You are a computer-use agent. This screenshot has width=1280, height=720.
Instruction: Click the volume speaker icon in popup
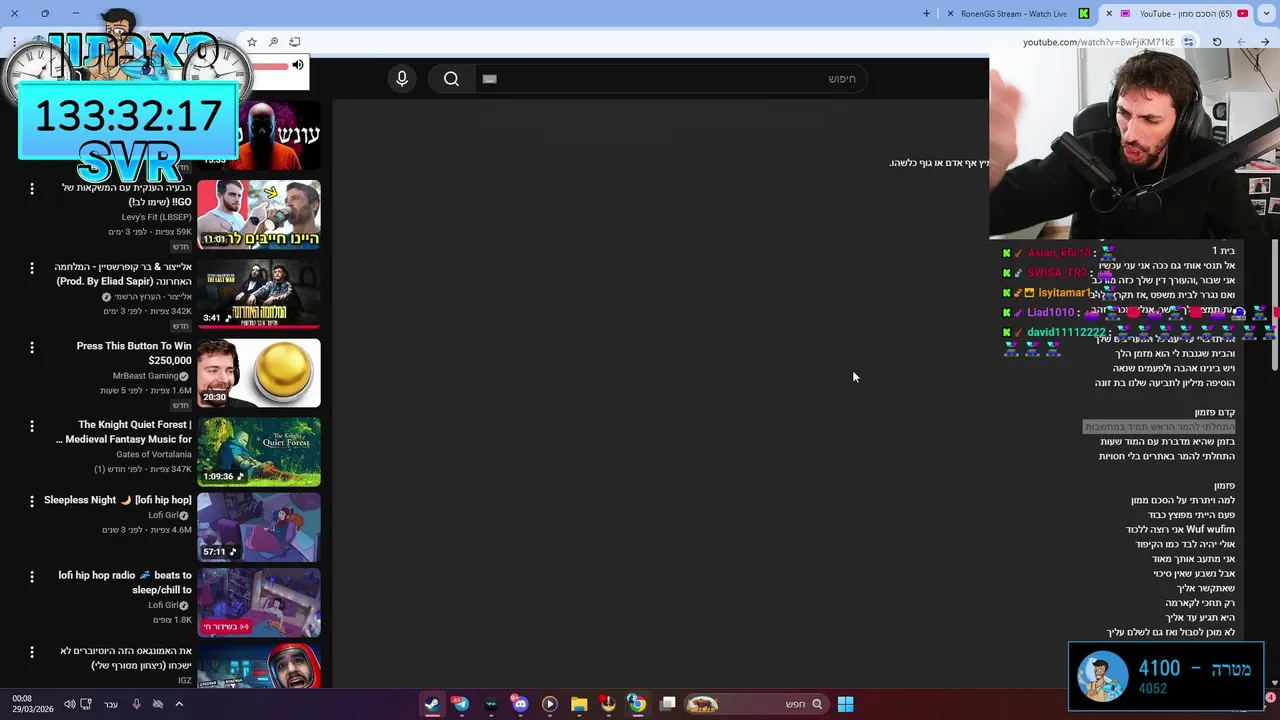click(298, 66)
